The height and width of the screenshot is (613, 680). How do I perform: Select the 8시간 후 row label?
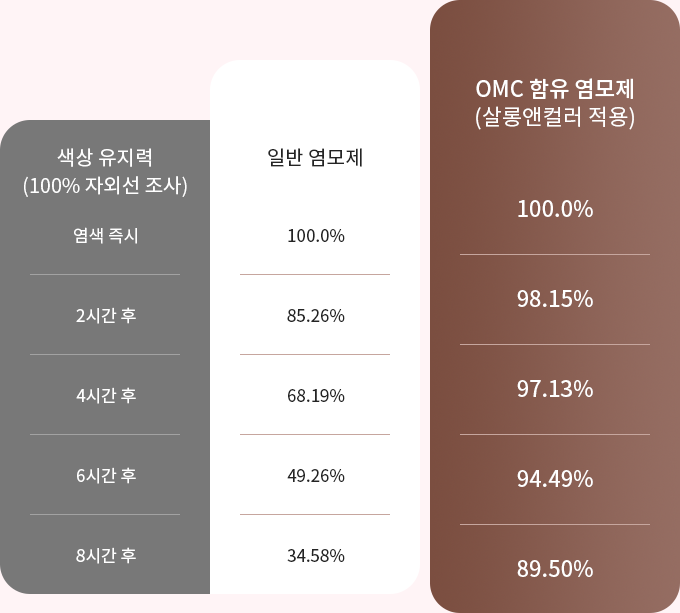point(106,555)
